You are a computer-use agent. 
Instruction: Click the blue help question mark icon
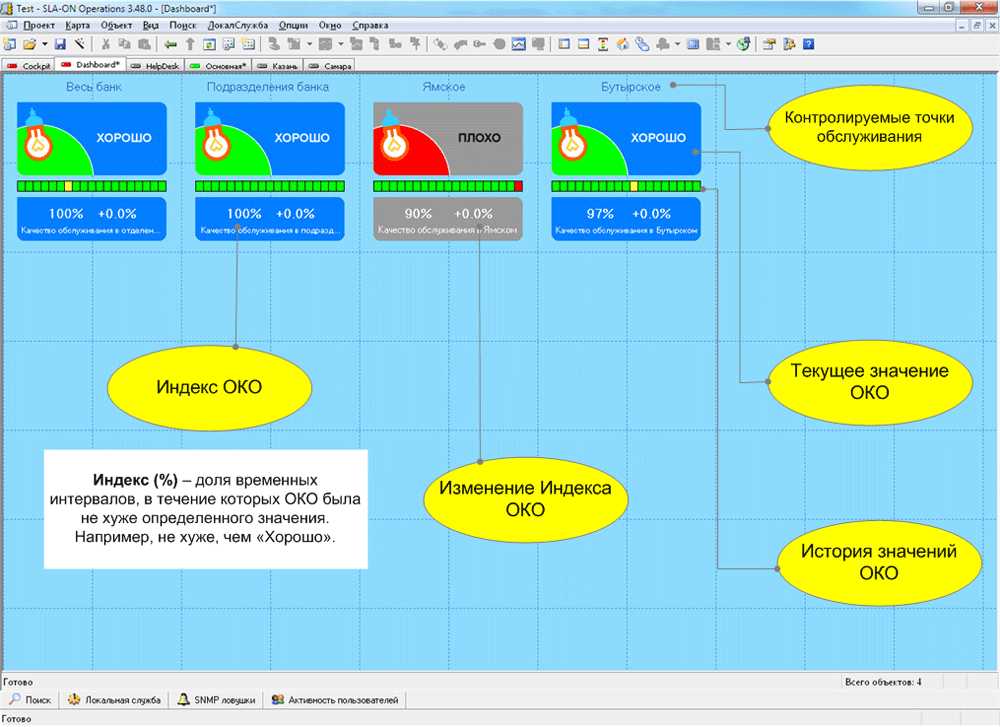click(808, 44)
